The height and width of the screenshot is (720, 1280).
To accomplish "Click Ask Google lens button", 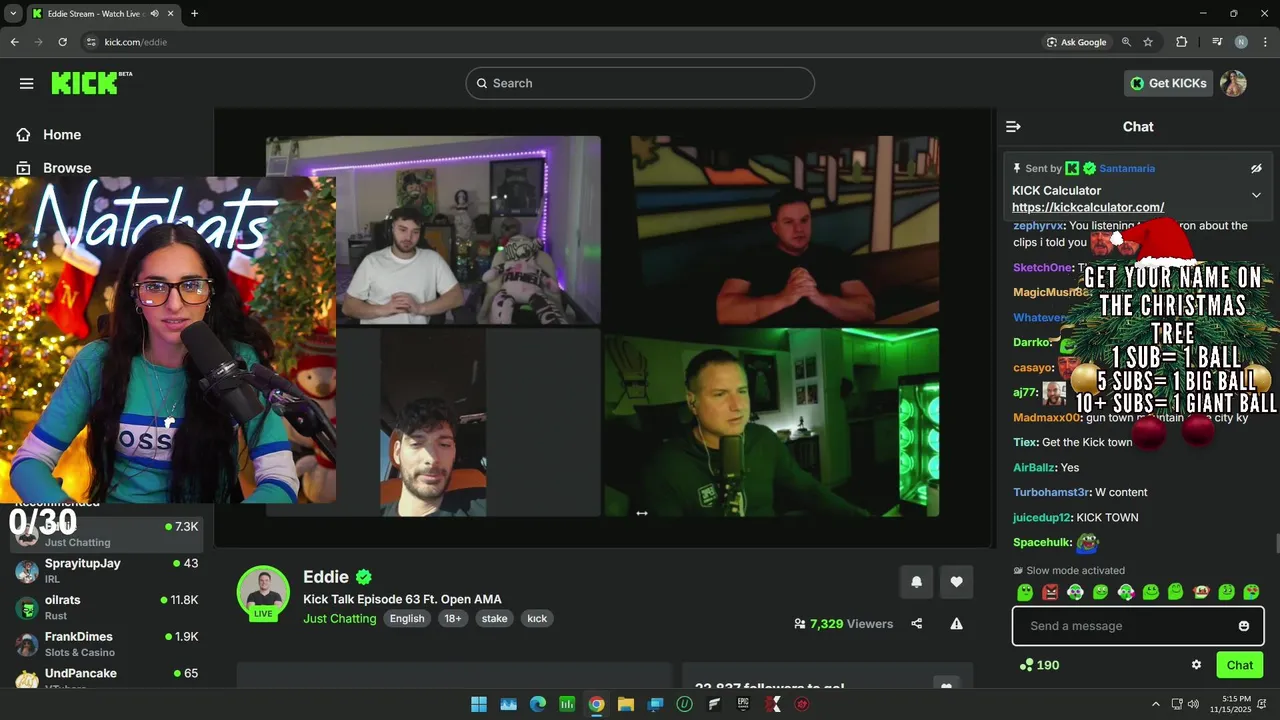I will tap(1076, 42).
